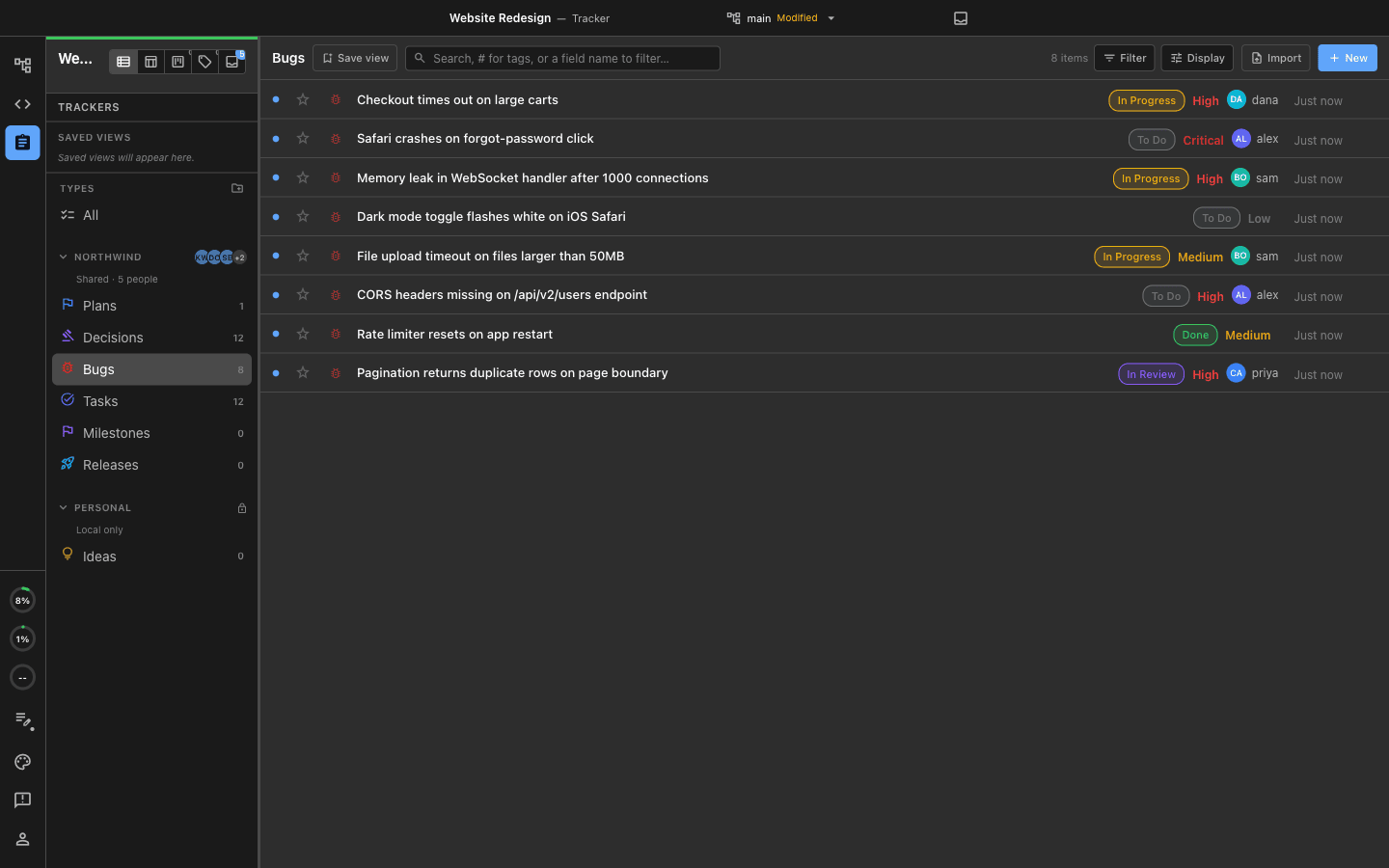Click the Import button
1389x868 pixels.
(x=1276, y=58)
